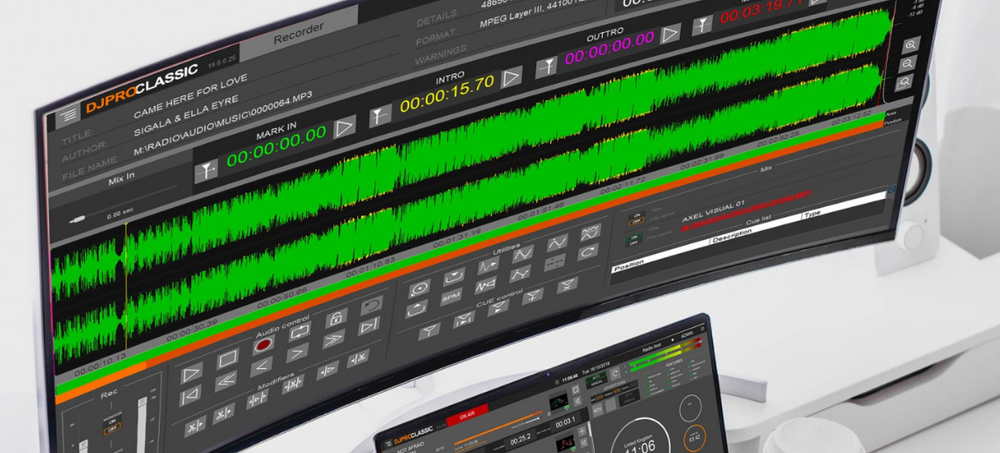Preview Outtro with its play arrow
This screenshot has height=453, width=1000.
tap(670, 34)
